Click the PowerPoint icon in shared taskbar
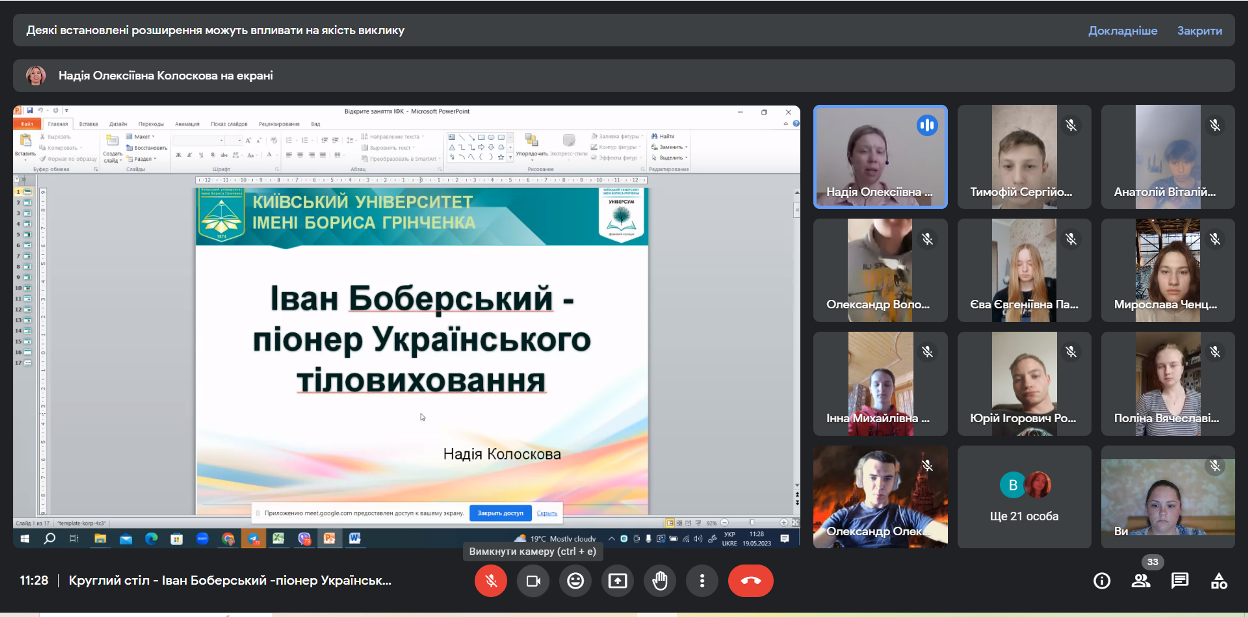The height and width of the screenshot is (617, 1248). point(328,538)
